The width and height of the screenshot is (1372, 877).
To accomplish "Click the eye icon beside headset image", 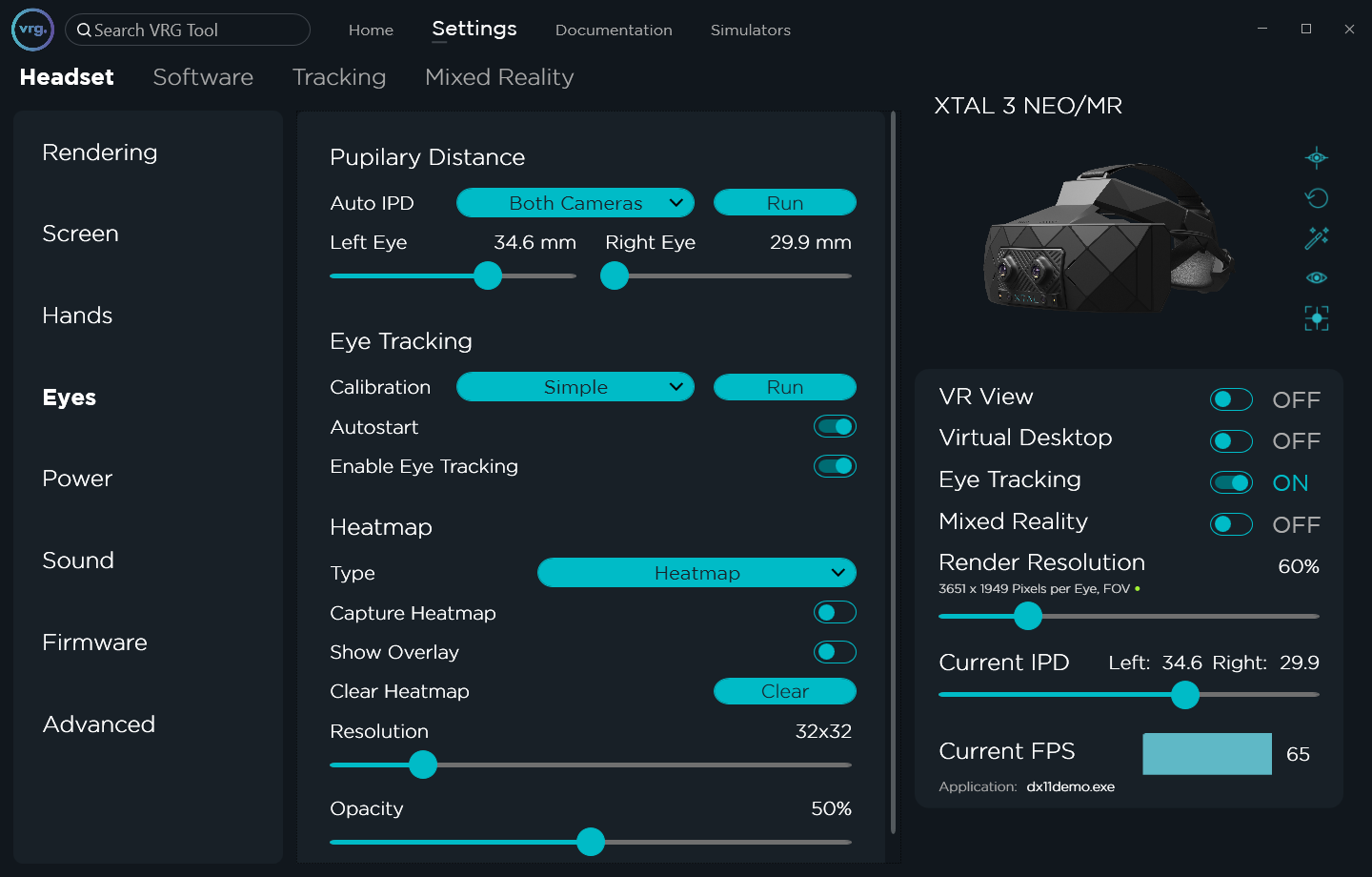I will coord(1317,277).
